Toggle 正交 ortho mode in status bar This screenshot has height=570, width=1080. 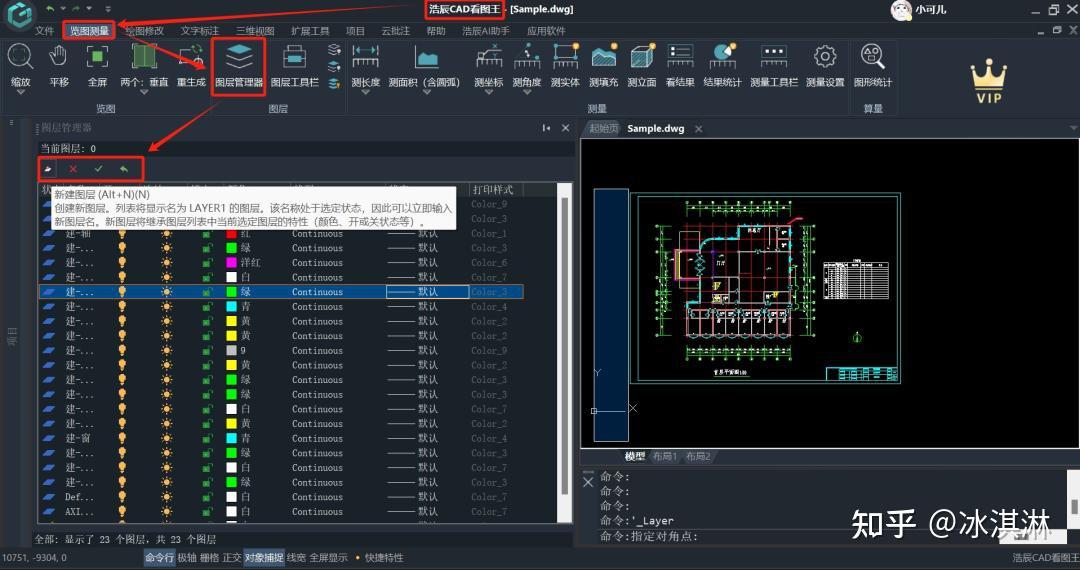(231, 558)
